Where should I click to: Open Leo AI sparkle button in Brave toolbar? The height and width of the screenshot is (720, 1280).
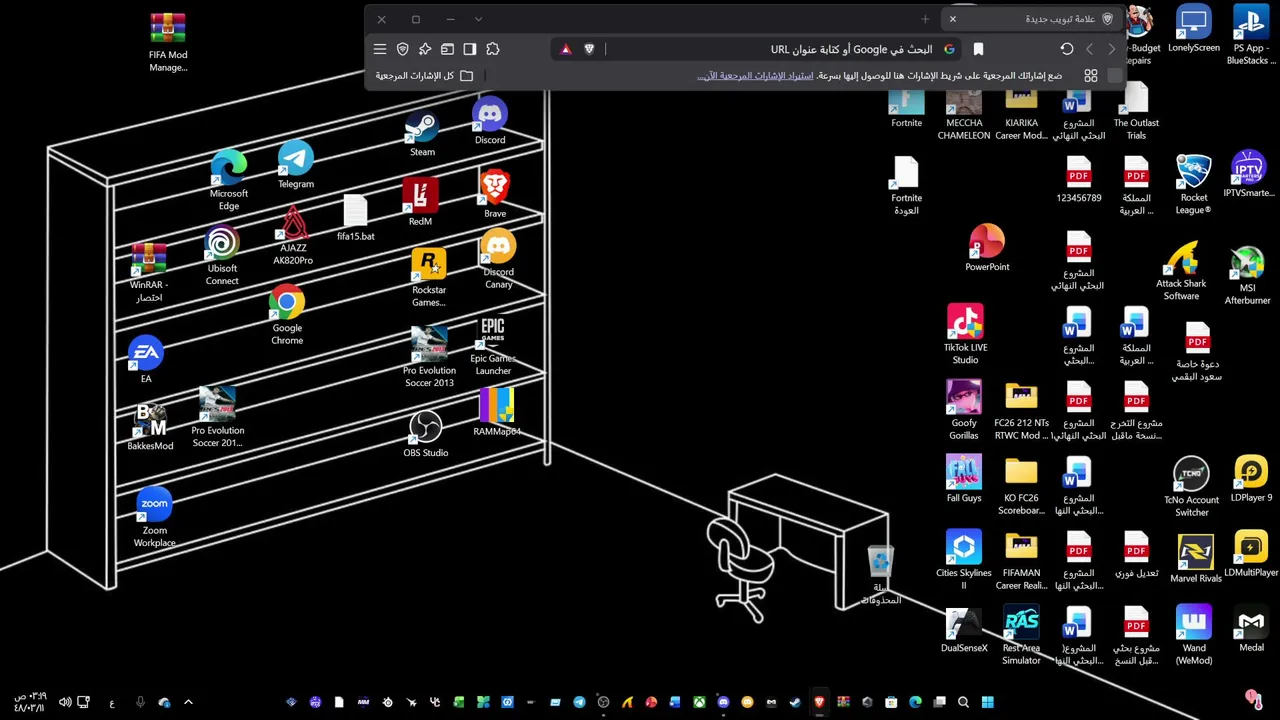pos(425,49)
